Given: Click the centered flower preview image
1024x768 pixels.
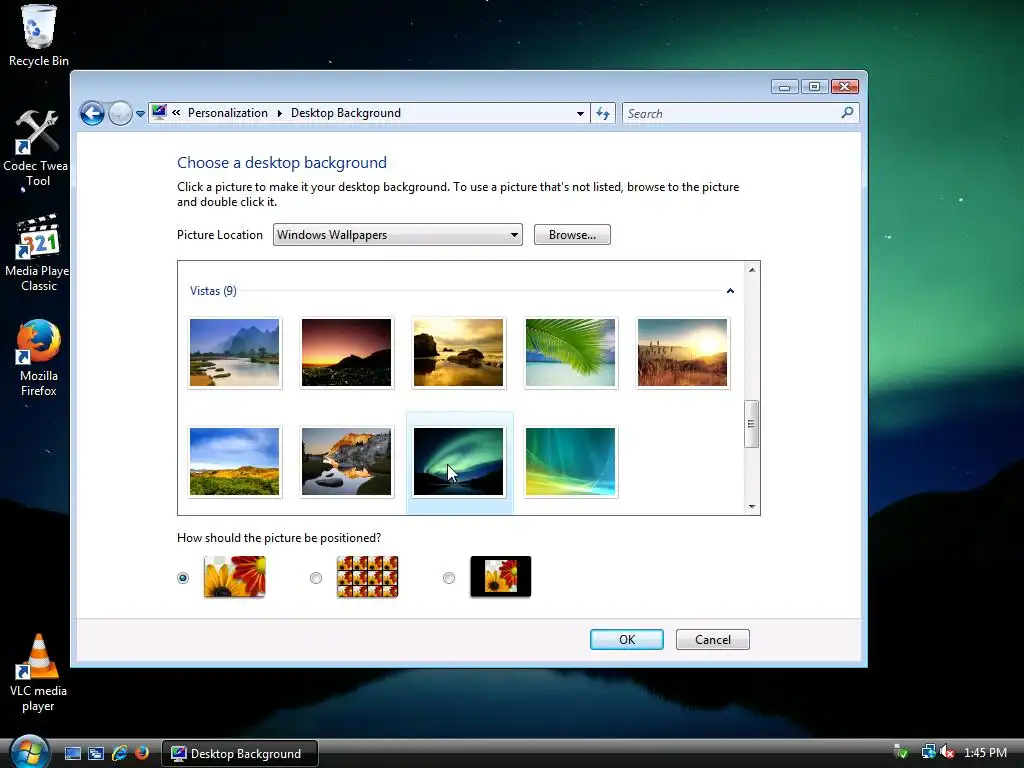Looking at the screenshot, I should (500, 577).
